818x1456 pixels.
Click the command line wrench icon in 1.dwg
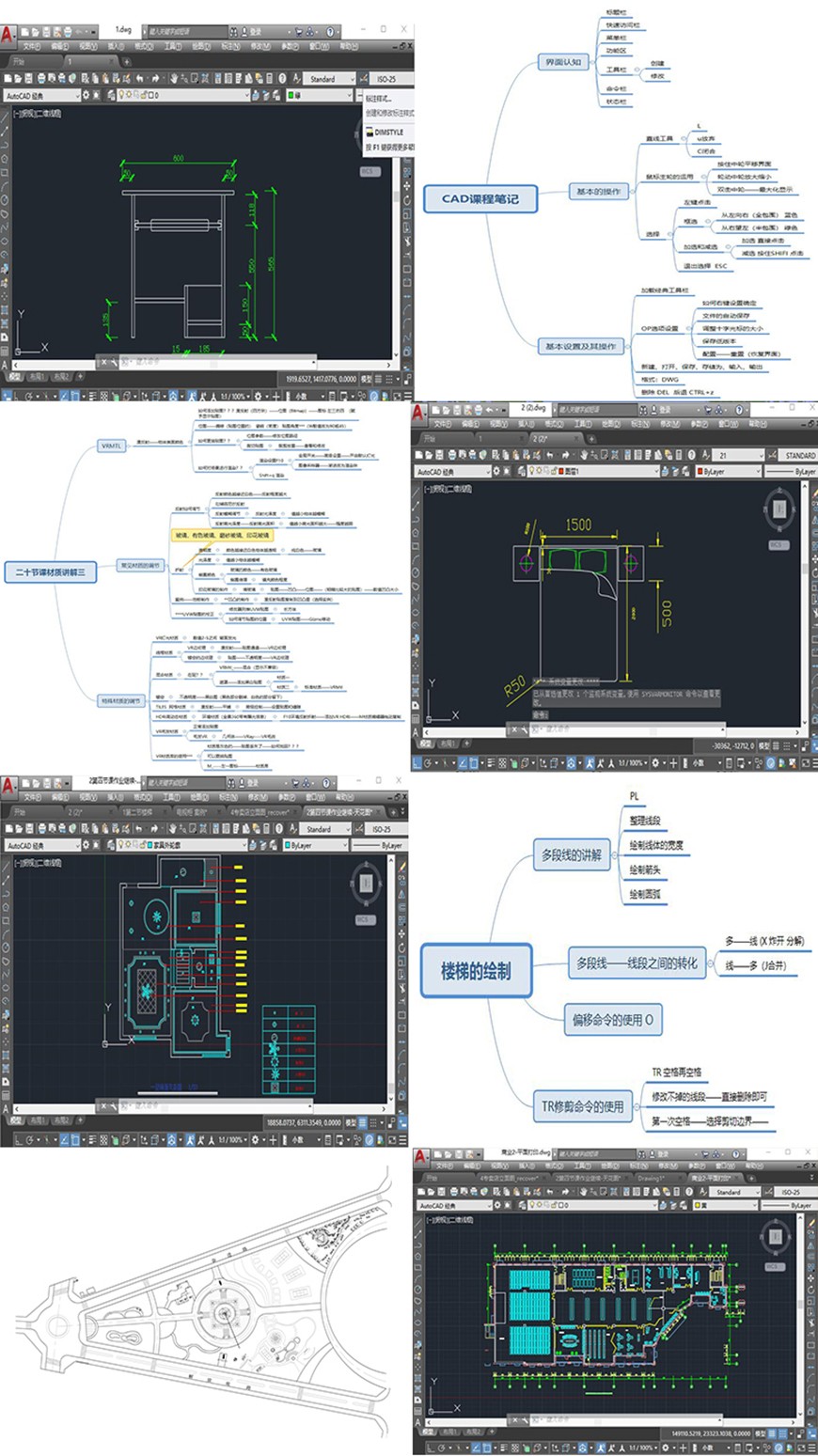(113, 361)
